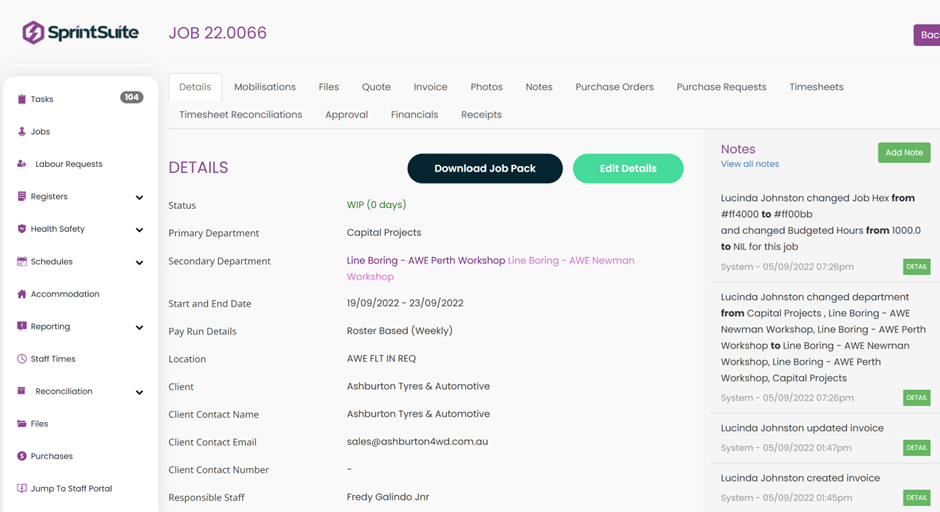This screenshot has width=940, height=512.
Task: Switch to the Details tab
Action: pyautogui.click(x=195, y=87)
